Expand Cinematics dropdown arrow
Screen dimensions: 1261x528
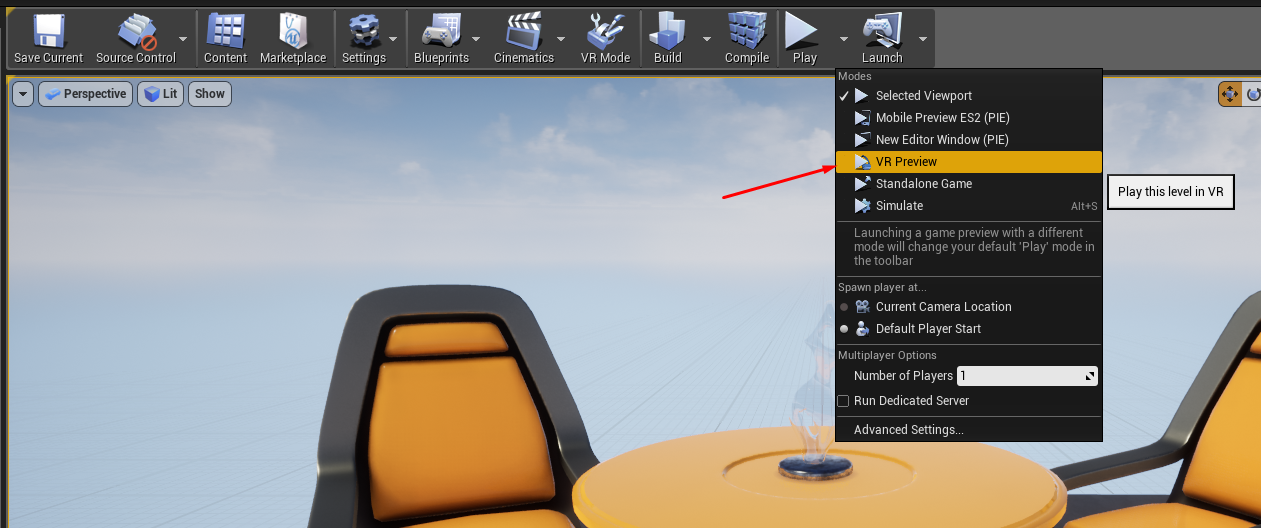click(x=560, y=39)
